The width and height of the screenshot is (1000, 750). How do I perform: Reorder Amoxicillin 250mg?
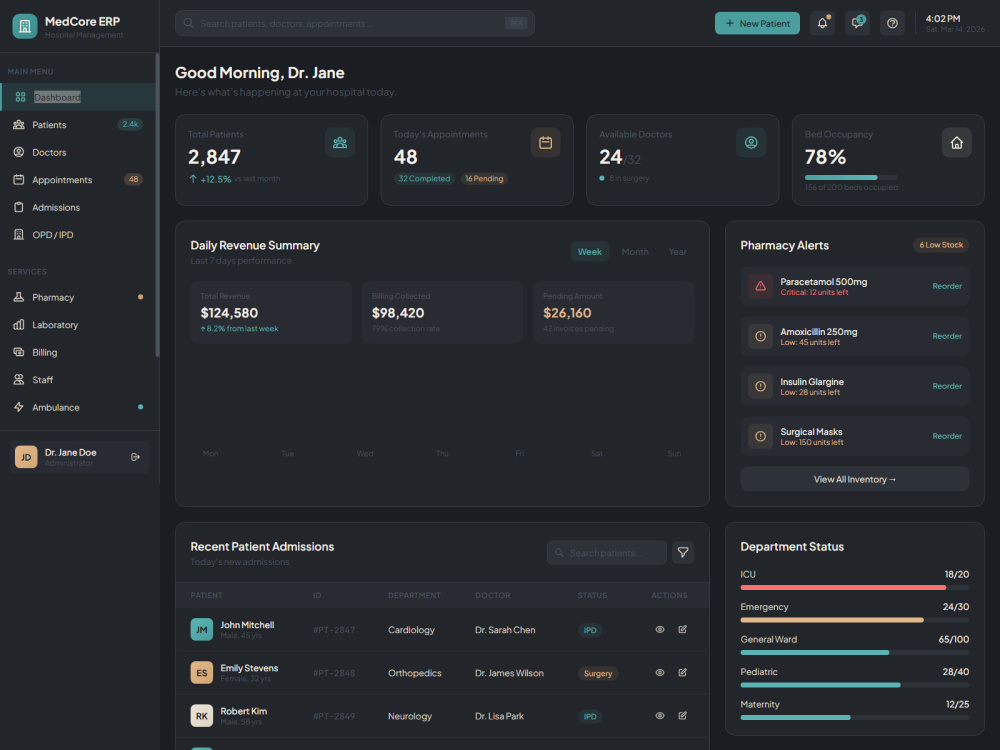946,336
